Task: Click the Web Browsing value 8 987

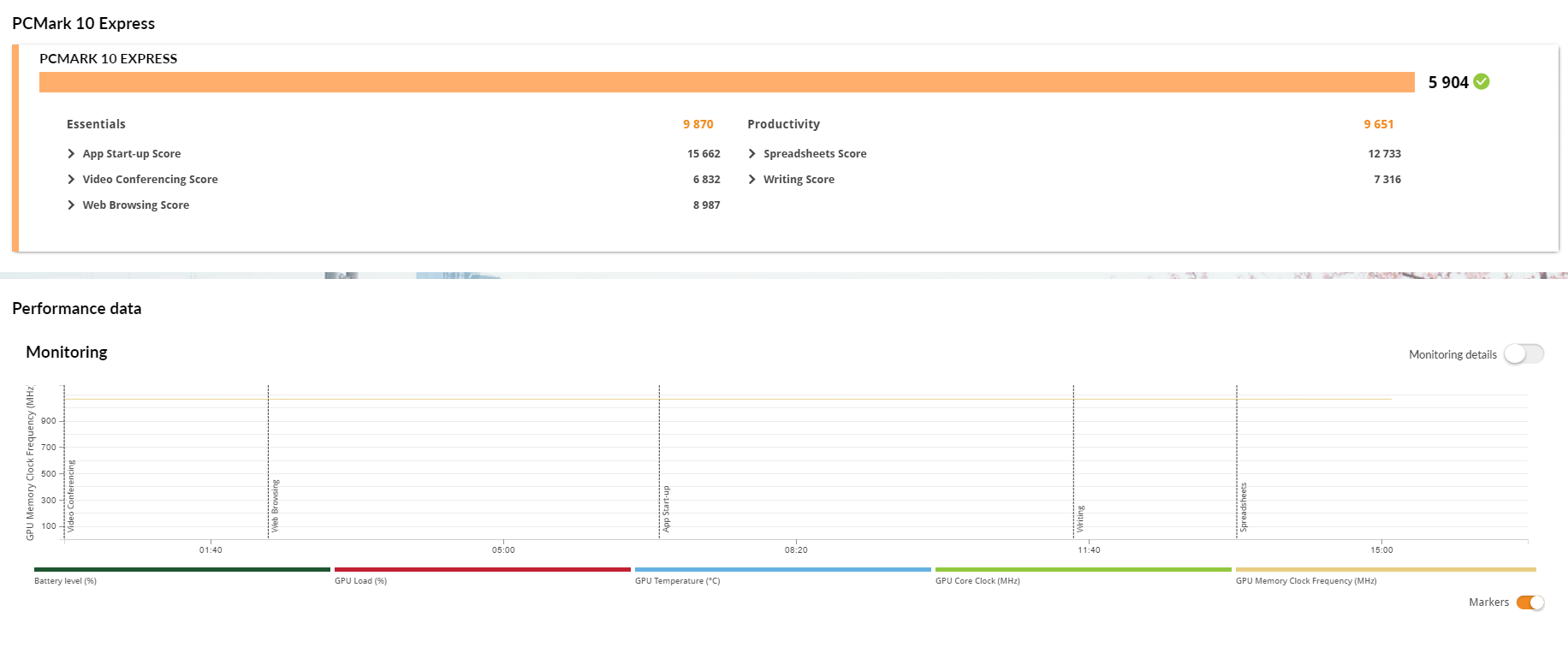Action: [707, 205]
